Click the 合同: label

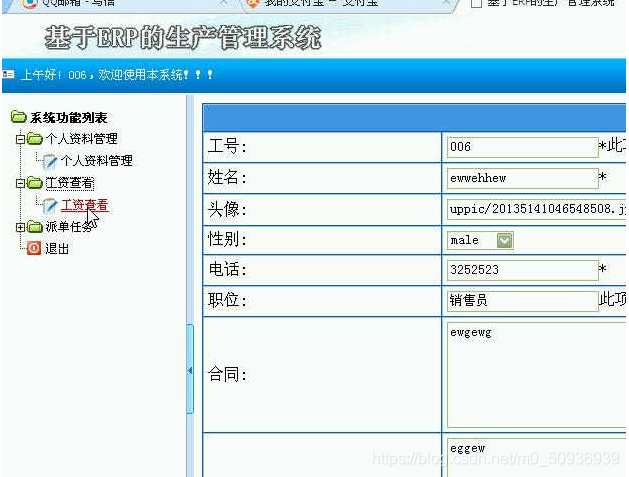[227, 375]
